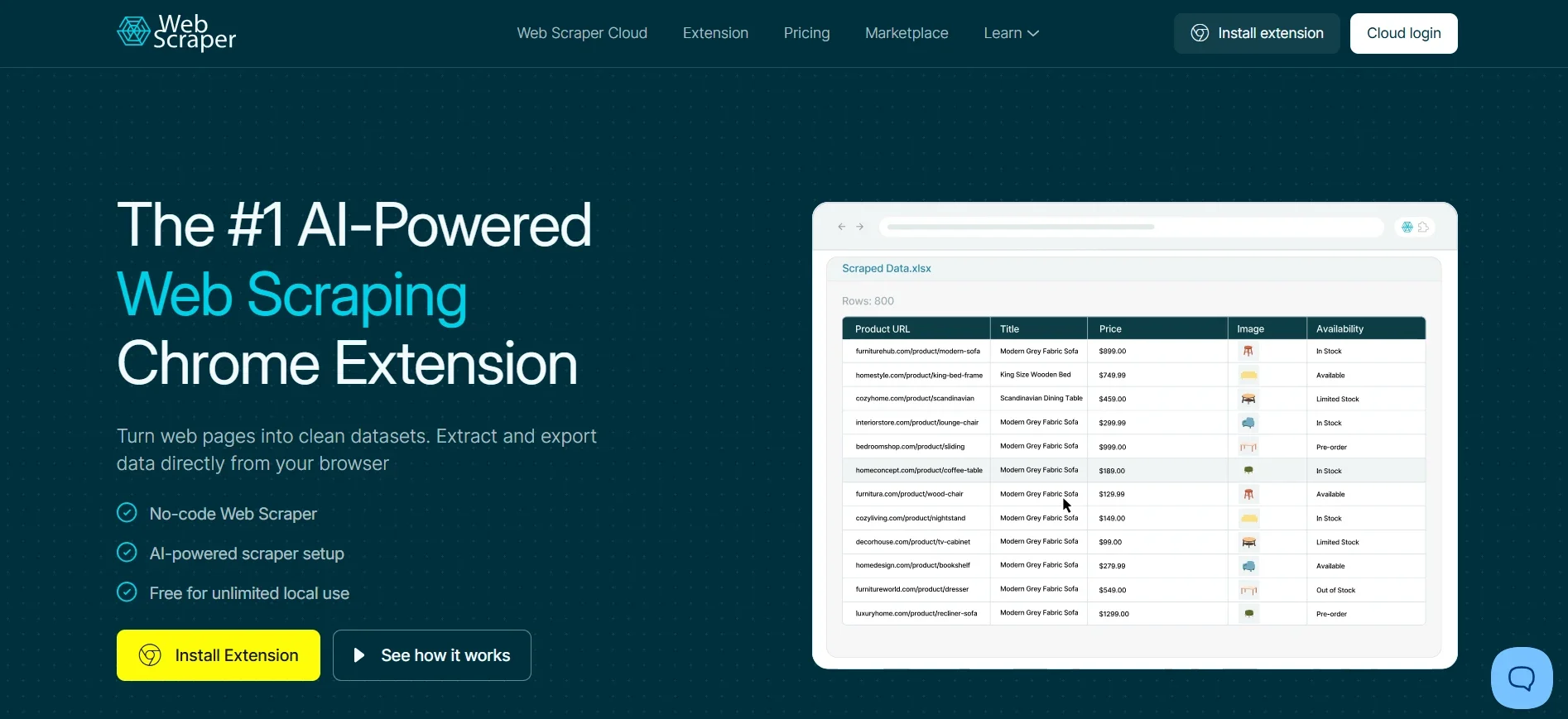This screenshot has height=719, width=1568.
Task: Click the chair thumbnail in the $899.00 row
Action: (x=1248, y=352)
